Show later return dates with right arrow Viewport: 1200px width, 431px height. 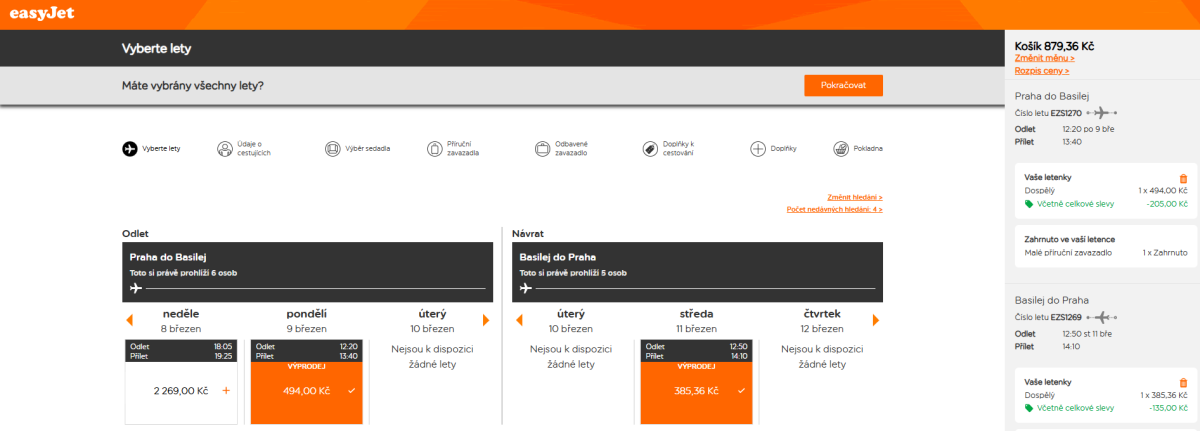point(876,320)
